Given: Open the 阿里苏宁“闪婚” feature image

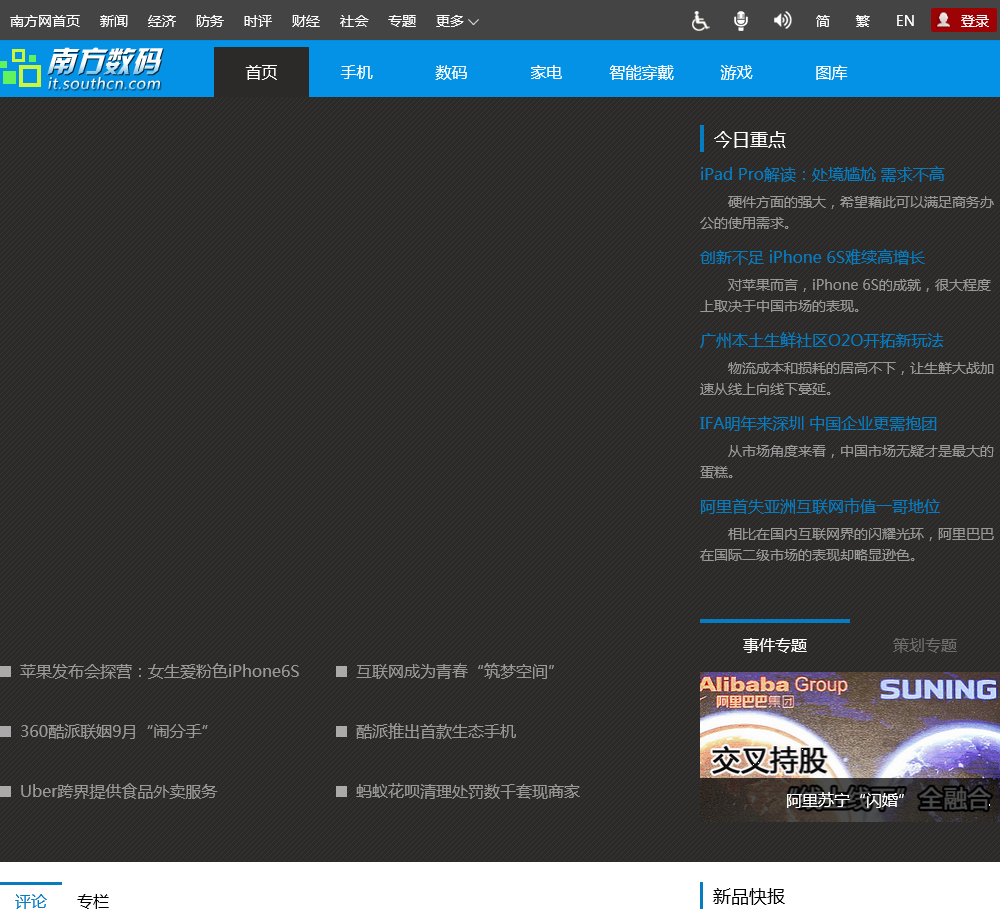Looking at the screenshot, I should [849, 746].
